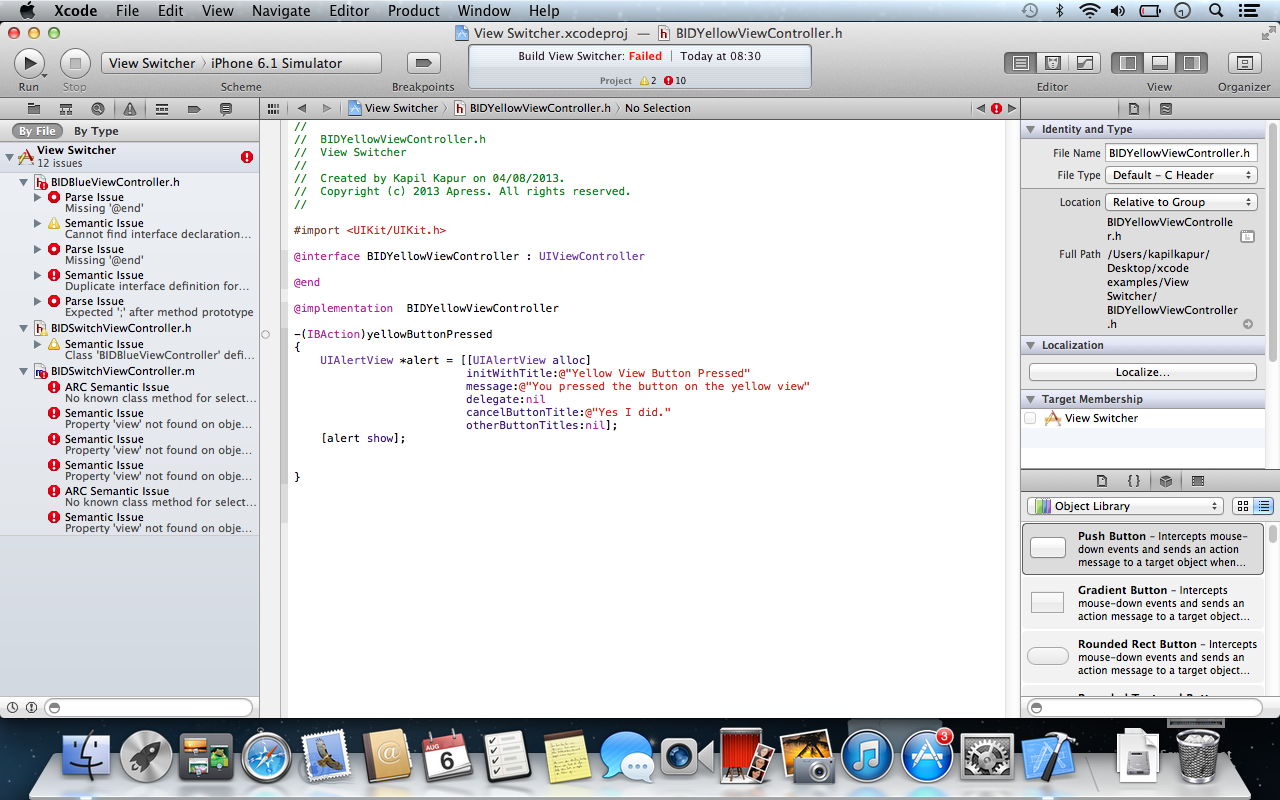Show the Symbol navigator
The height and width of the screenshot is (800, 1280).
pos(66,108)
